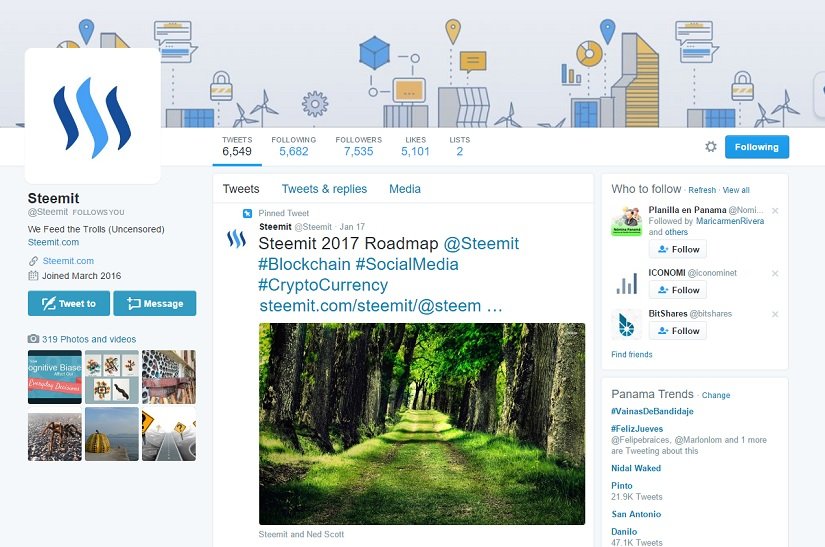This screenshot has height=547, width=825.
Task: Click #CryptoCurrency hashtag
Action: coord(323,285)
